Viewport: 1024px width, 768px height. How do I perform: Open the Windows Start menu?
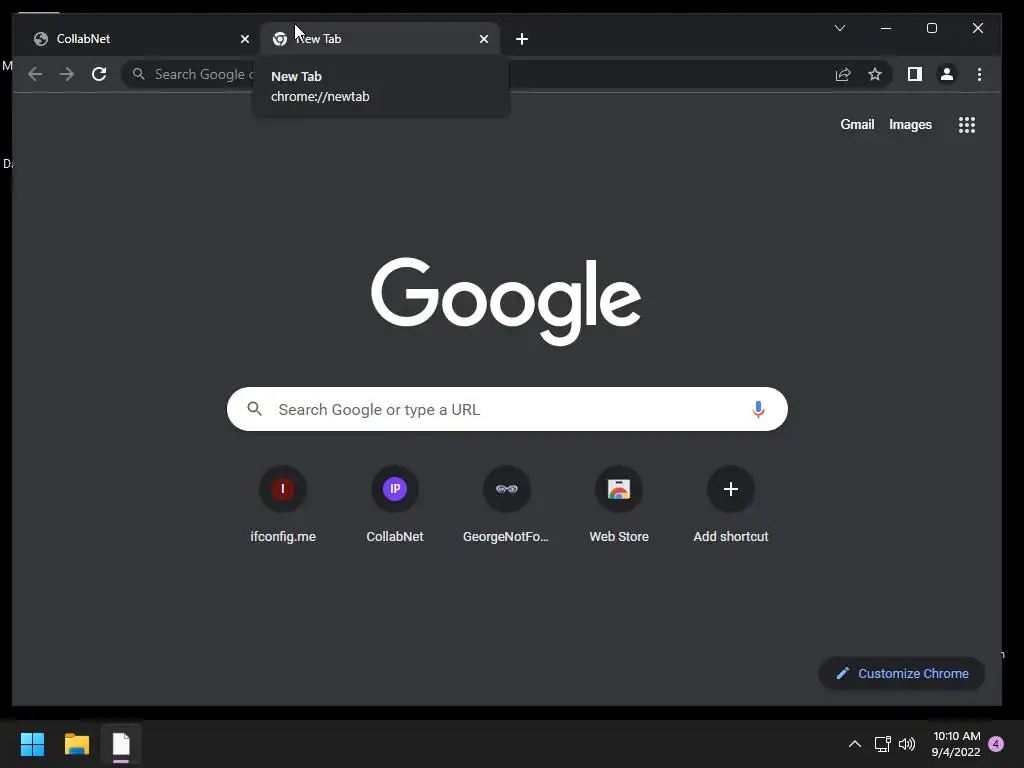tap(32, 744)
